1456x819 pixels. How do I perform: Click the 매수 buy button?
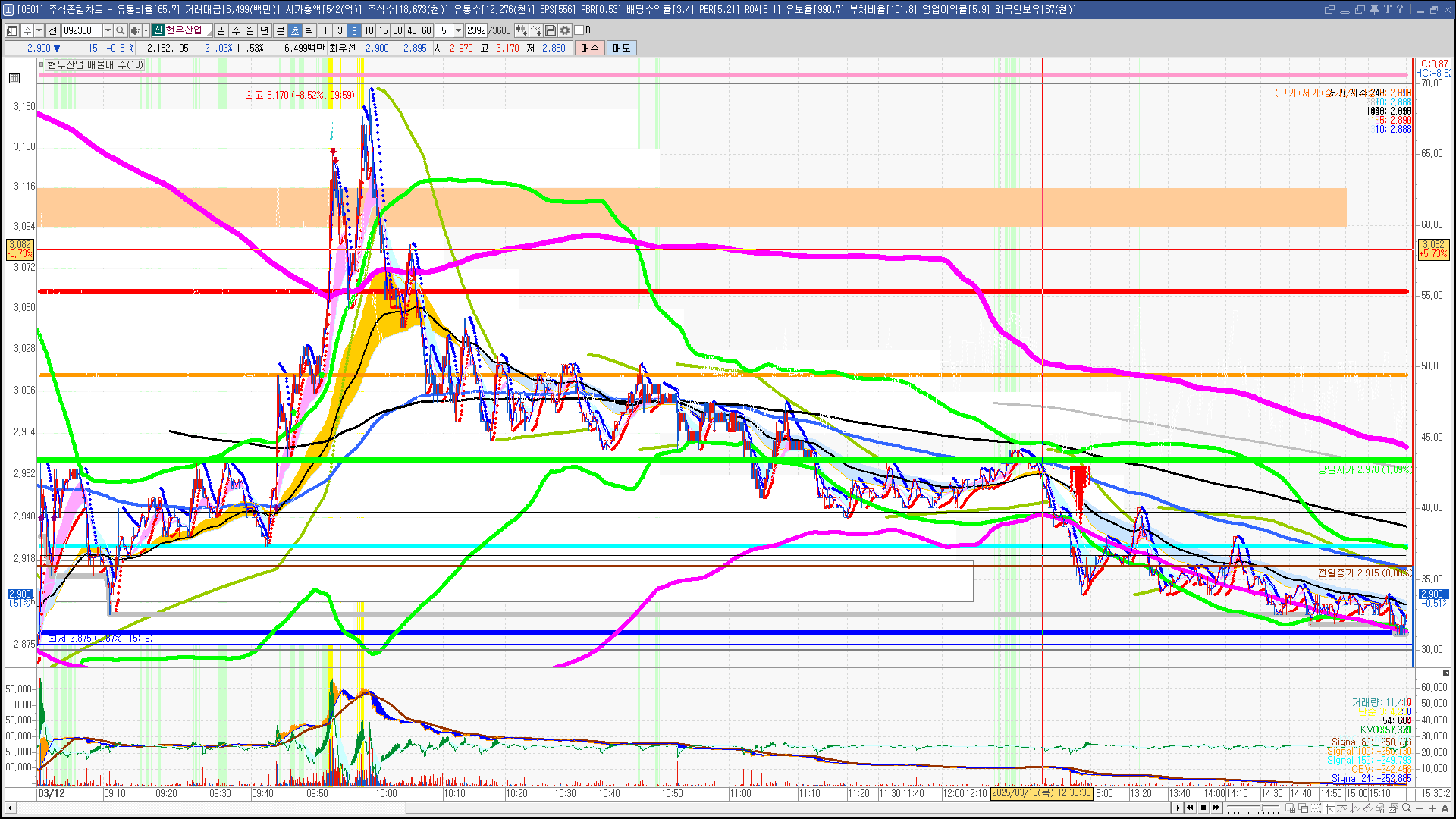pos(590,48)
